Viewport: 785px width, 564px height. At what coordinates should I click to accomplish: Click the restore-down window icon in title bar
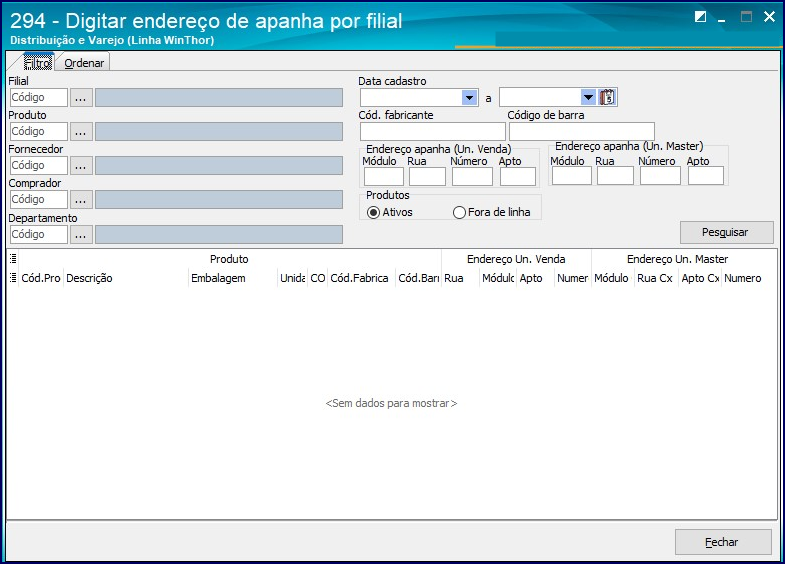point(700,17)
